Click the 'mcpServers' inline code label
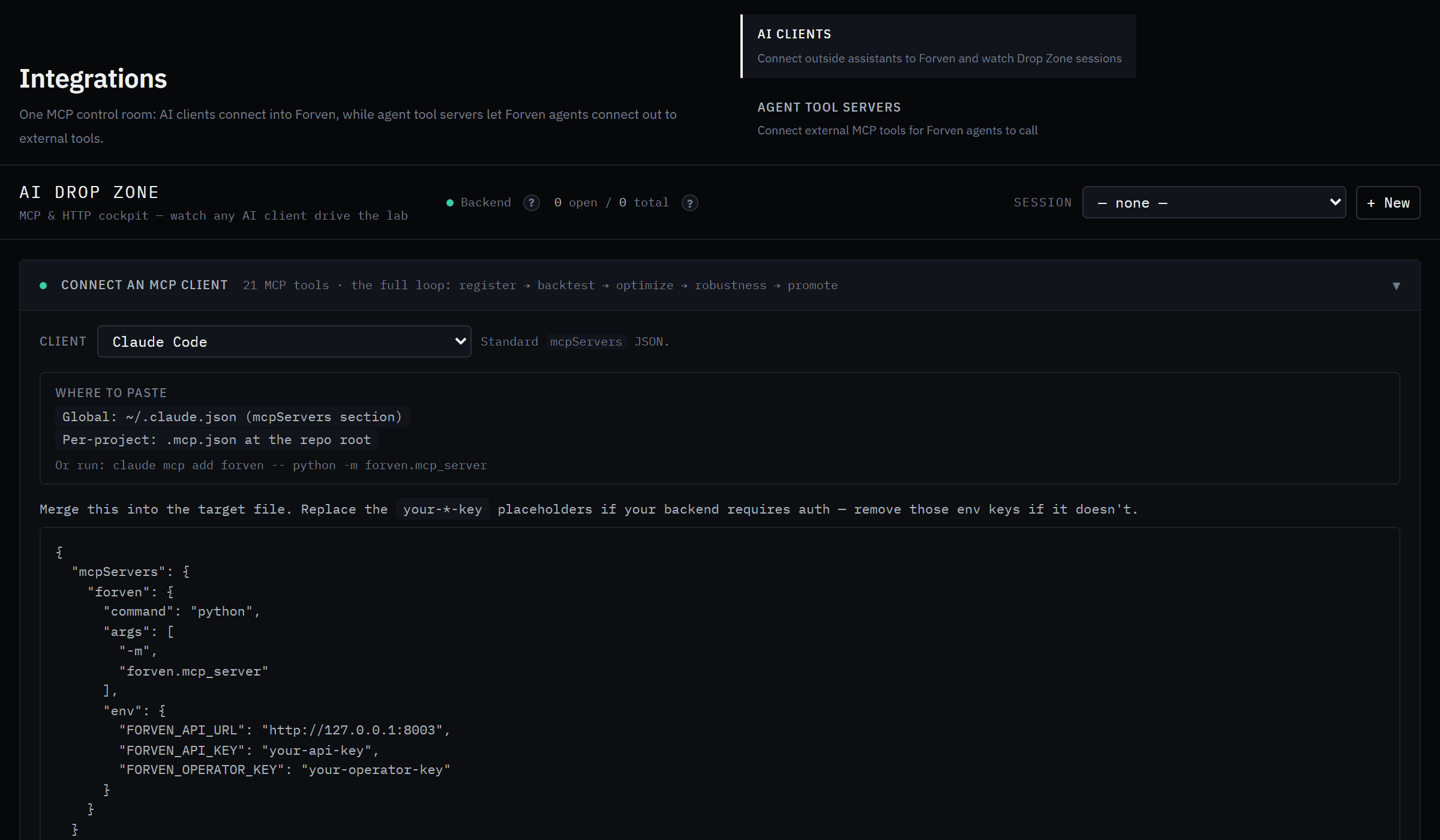This screenshot has width=1440, height=840. click(586, 341)
